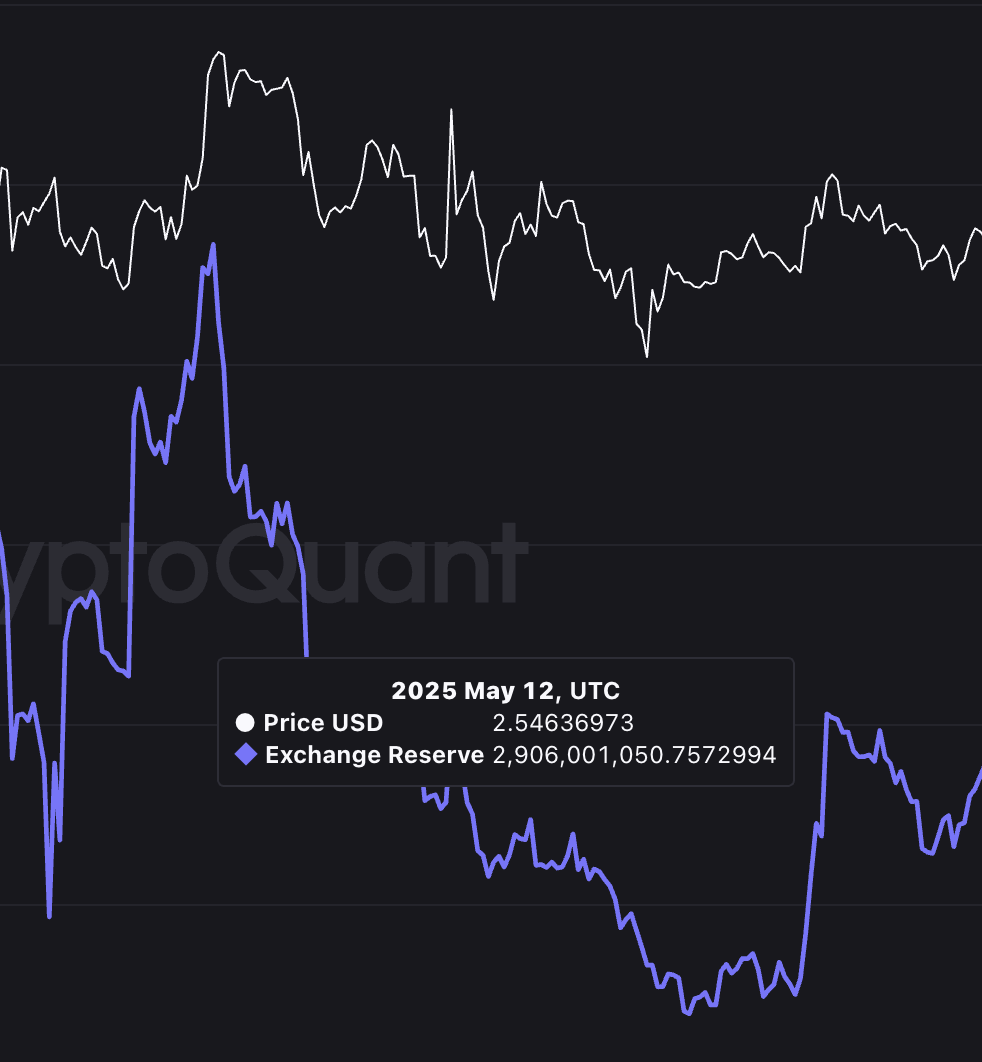Select the reserve value 2,906,001,050.7572994

635,755
